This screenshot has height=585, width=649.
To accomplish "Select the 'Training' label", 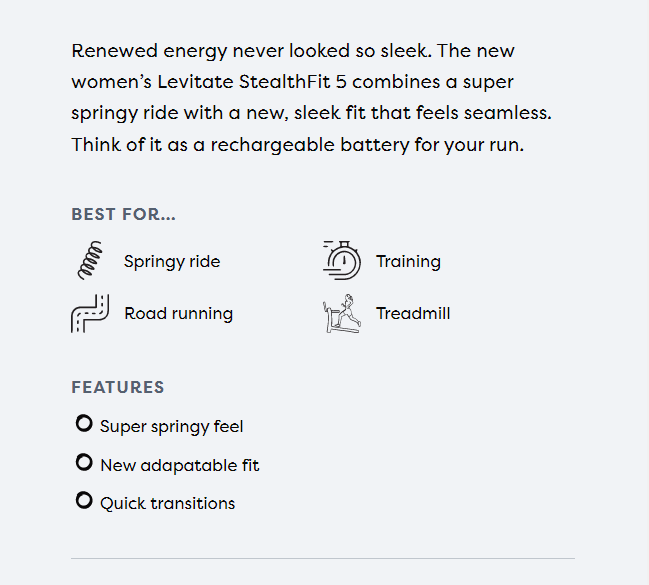I will pos(408,262).
